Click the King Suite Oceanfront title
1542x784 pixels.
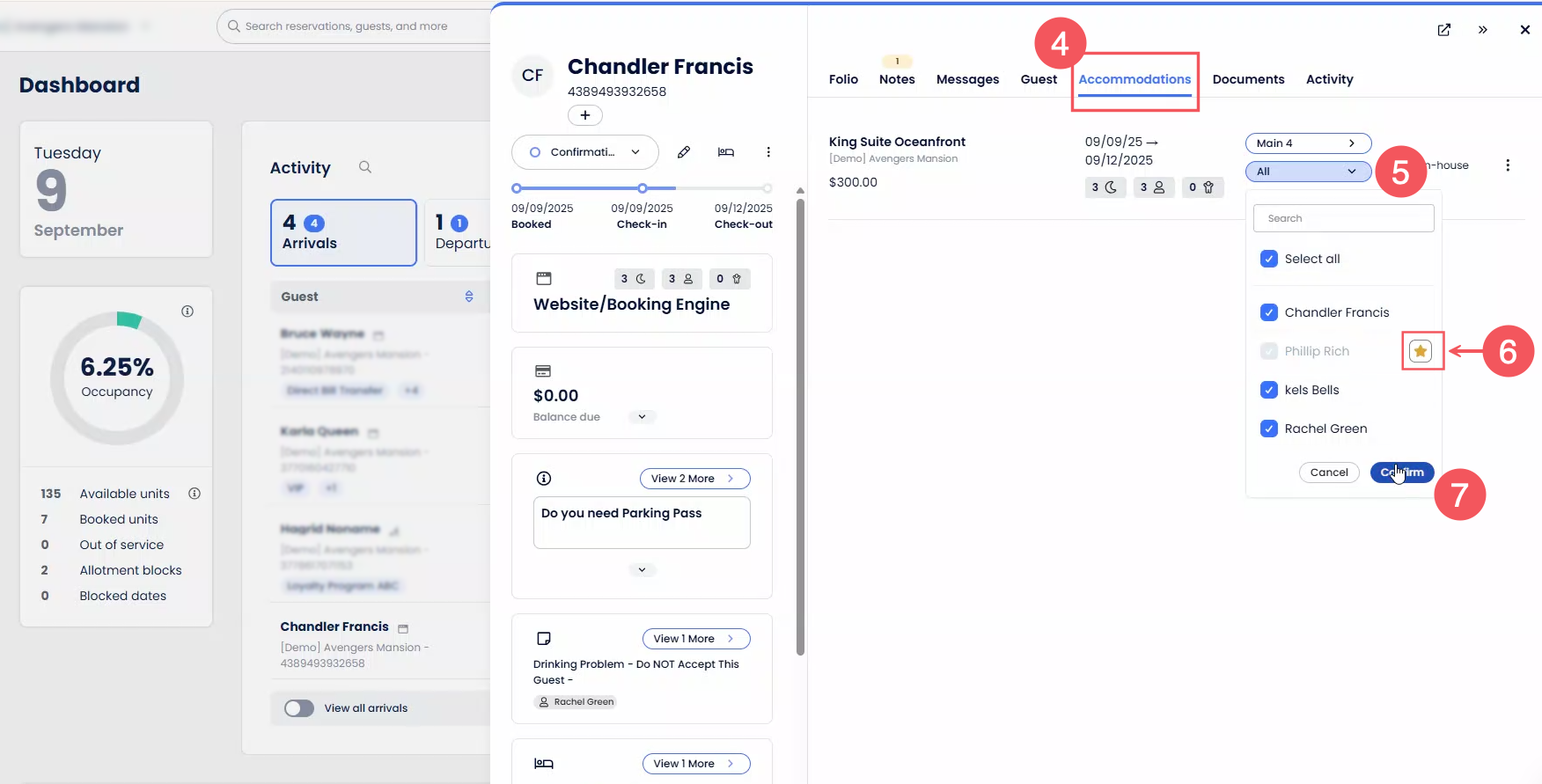pos(897,142)
